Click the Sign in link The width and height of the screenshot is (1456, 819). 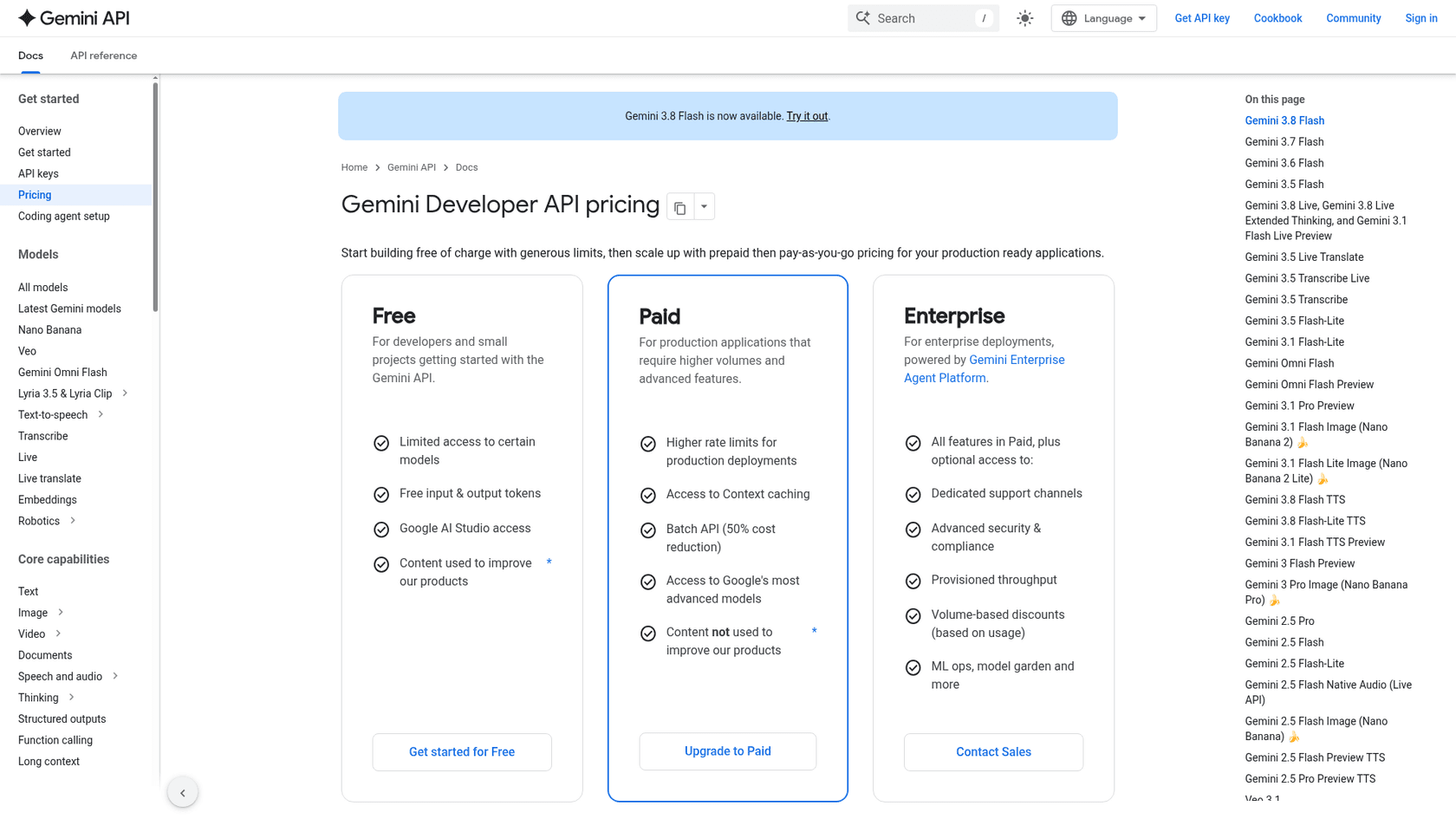point(1420,18)
